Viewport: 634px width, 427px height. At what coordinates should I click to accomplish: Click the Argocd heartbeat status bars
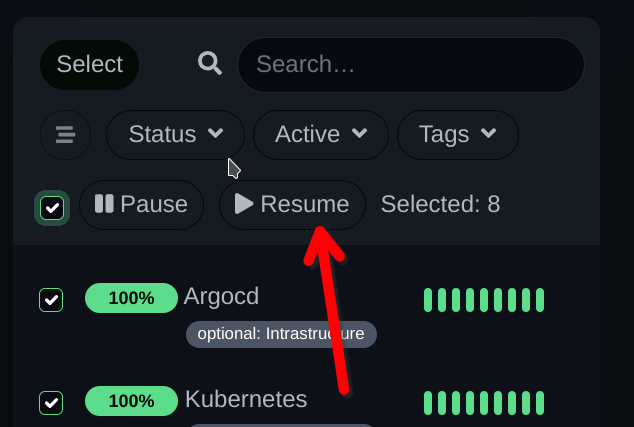click(484, 300)
